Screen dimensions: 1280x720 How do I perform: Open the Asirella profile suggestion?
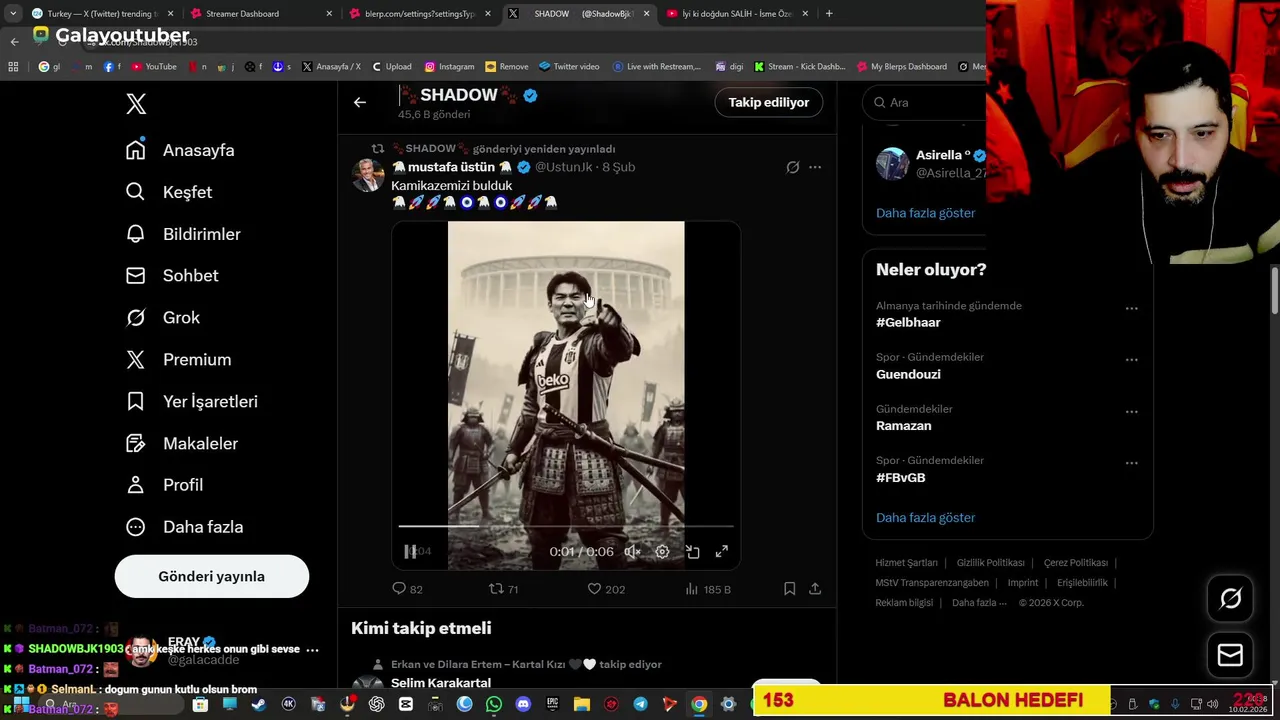[x=930, y=164]
